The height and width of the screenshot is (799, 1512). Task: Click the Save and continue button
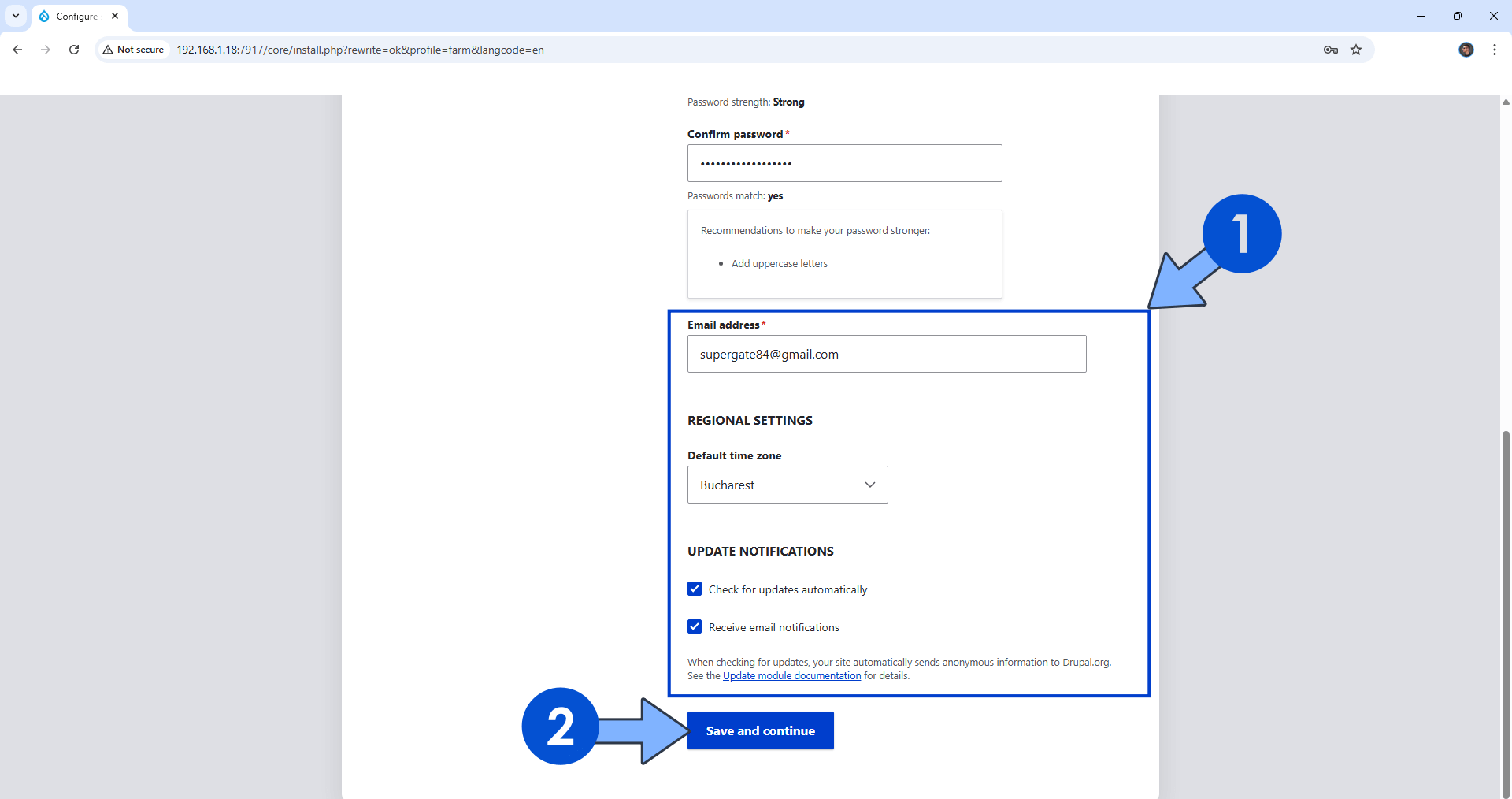click(759, 730)
